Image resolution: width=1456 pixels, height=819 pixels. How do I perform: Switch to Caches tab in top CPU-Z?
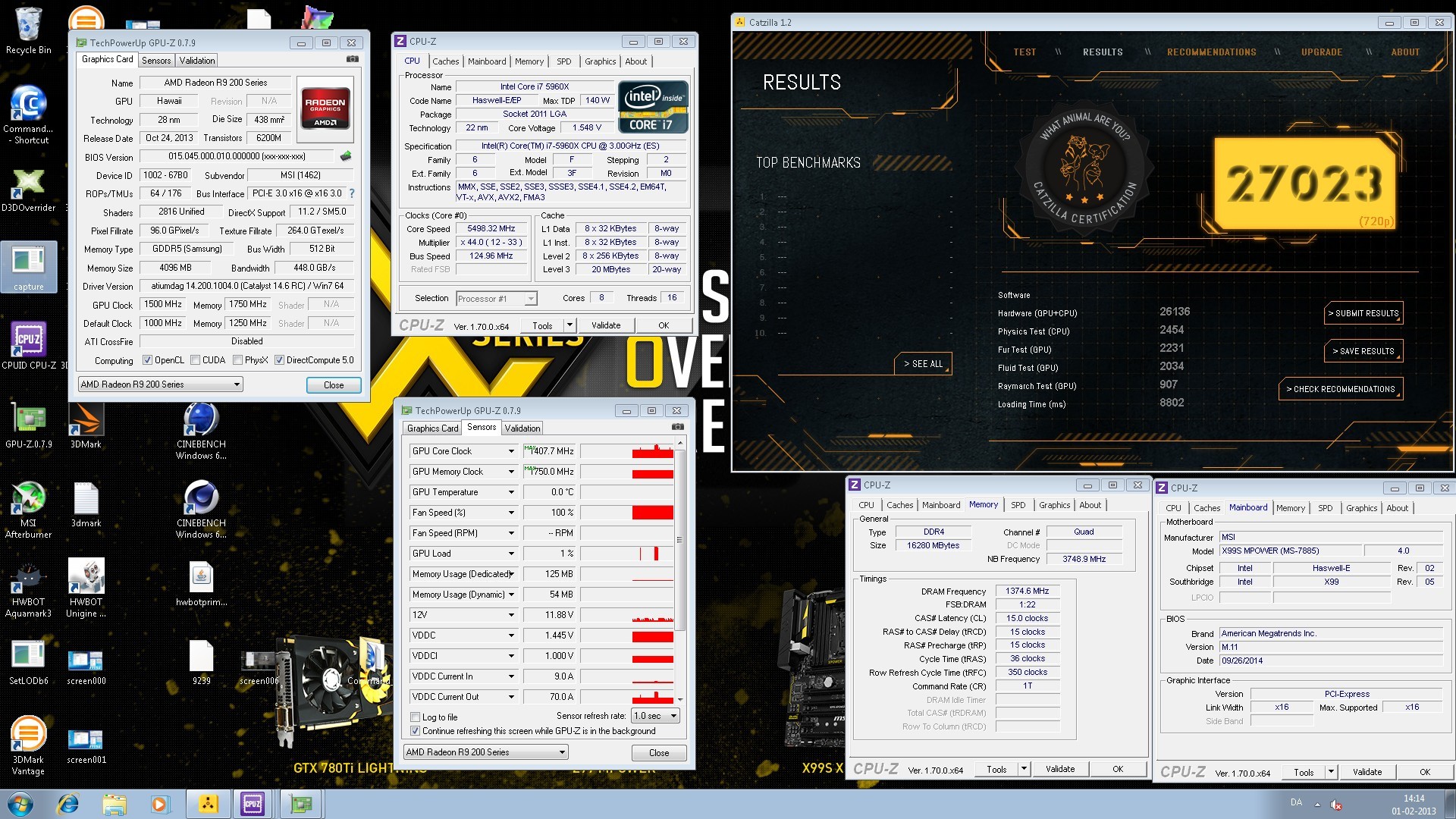tap(446, 61)
